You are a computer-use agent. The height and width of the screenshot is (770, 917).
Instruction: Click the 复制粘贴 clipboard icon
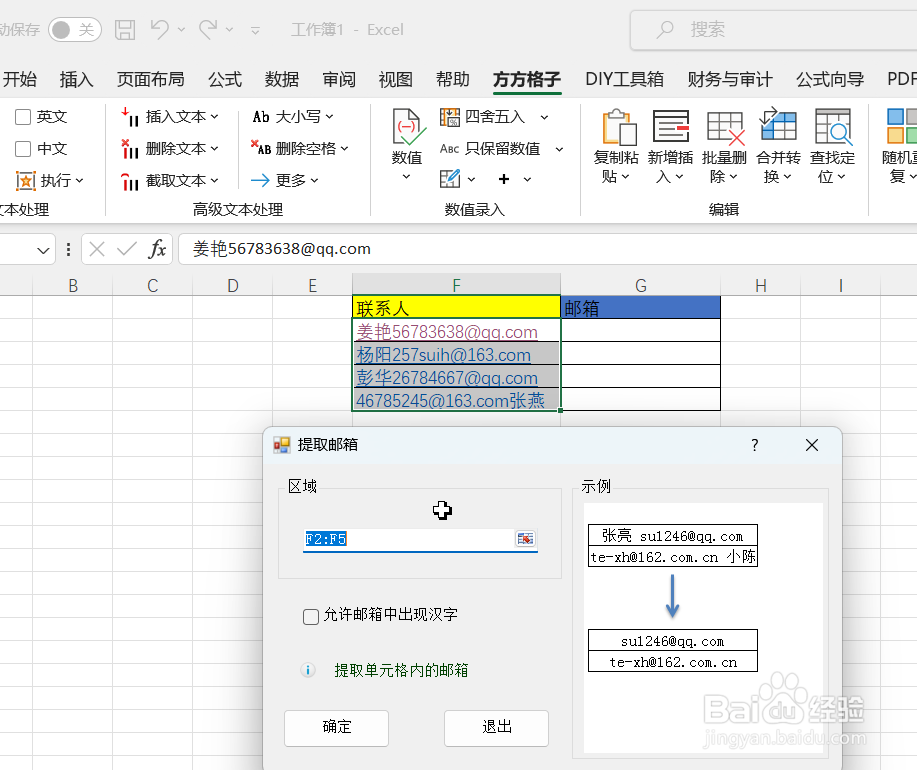coord(619,127)
